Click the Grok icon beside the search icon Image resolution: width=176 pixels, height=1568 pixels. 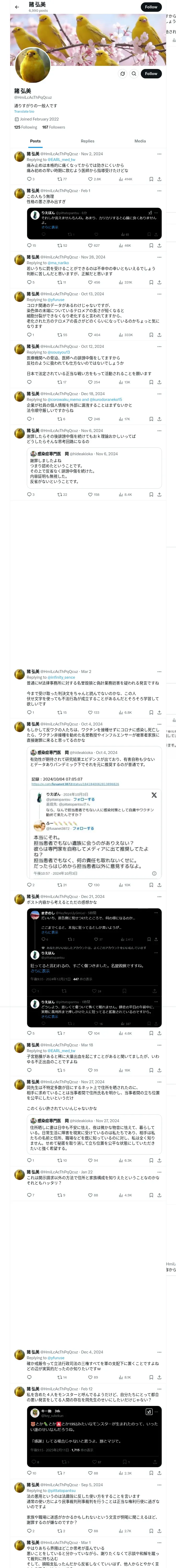122,74
